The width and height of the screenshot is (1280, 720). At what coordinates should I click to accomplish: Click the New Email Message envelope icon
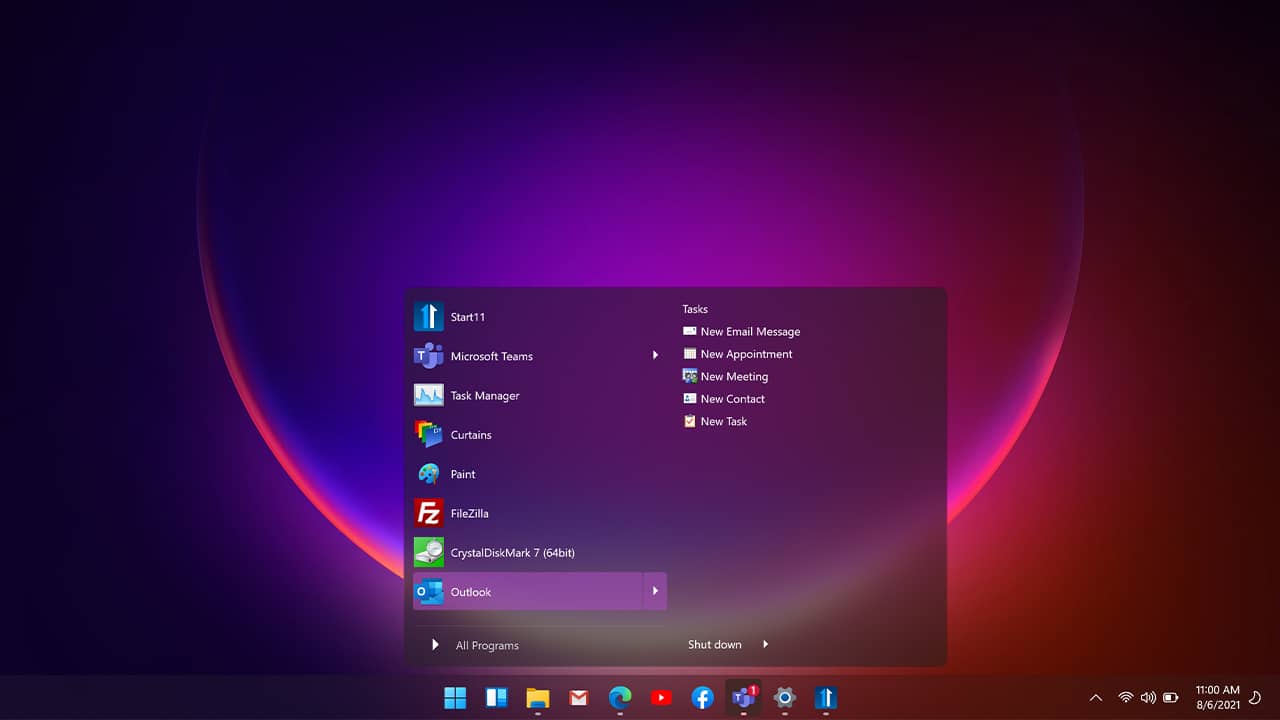(x=689, y=331)
